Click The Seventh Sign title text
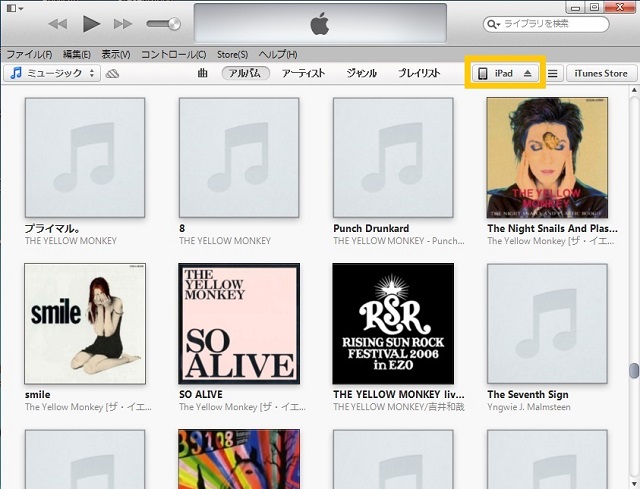 (528, 395)
